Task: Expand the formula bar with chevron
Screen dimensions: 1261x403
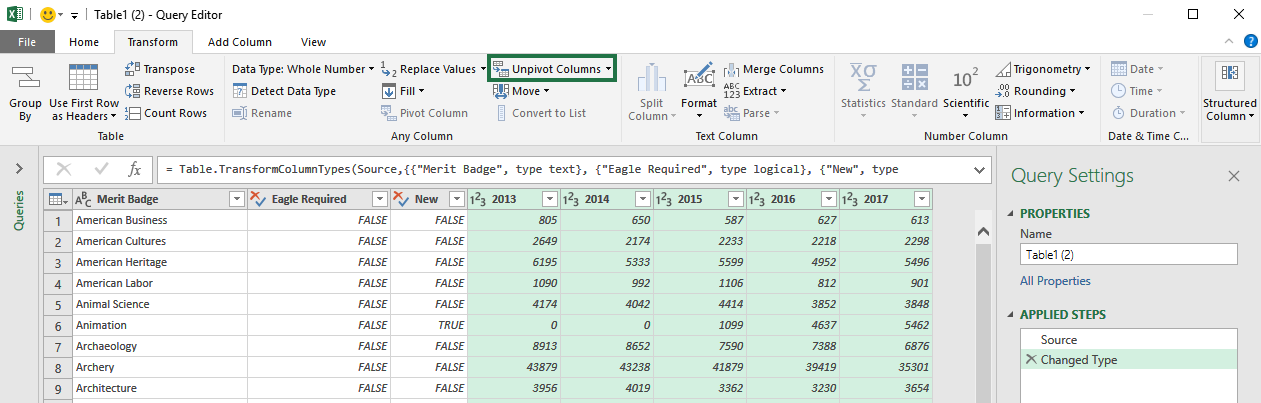Action: 978,170
